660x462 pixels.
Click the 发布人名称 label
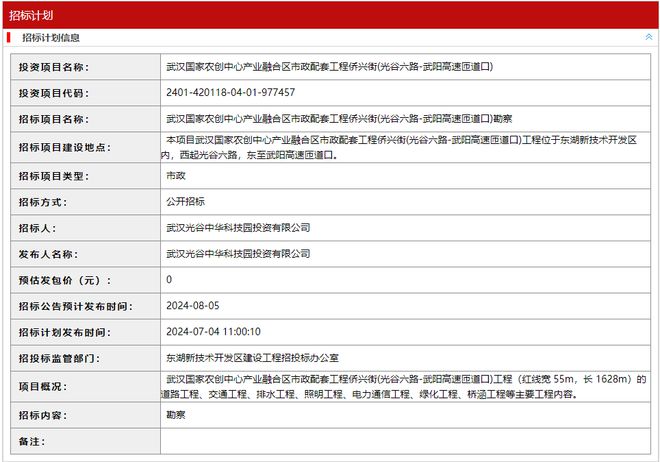click(48, 255)
